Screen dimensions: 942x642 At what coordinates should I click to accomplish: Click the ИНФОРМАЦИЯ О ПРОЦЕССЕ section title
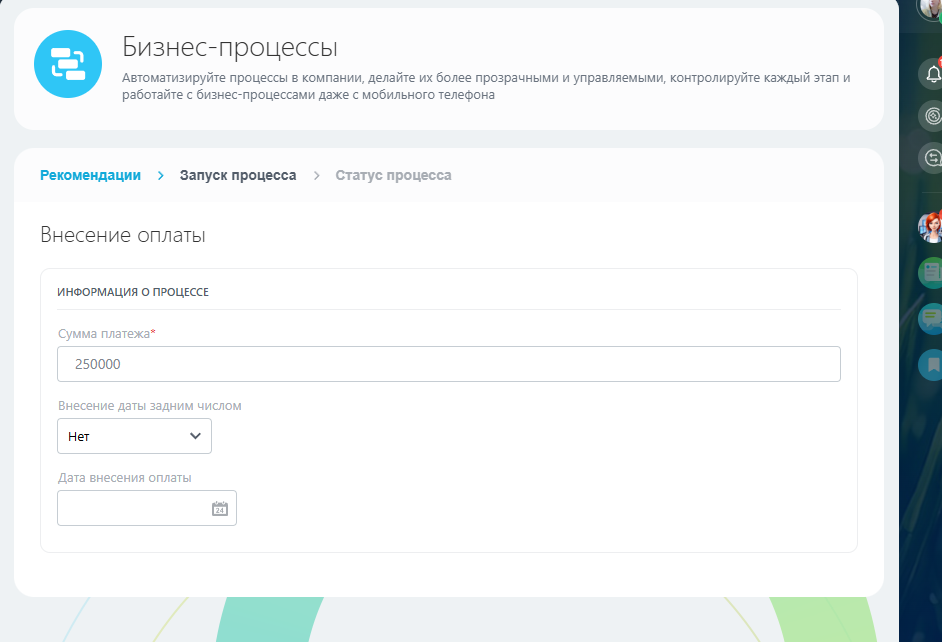133,292
